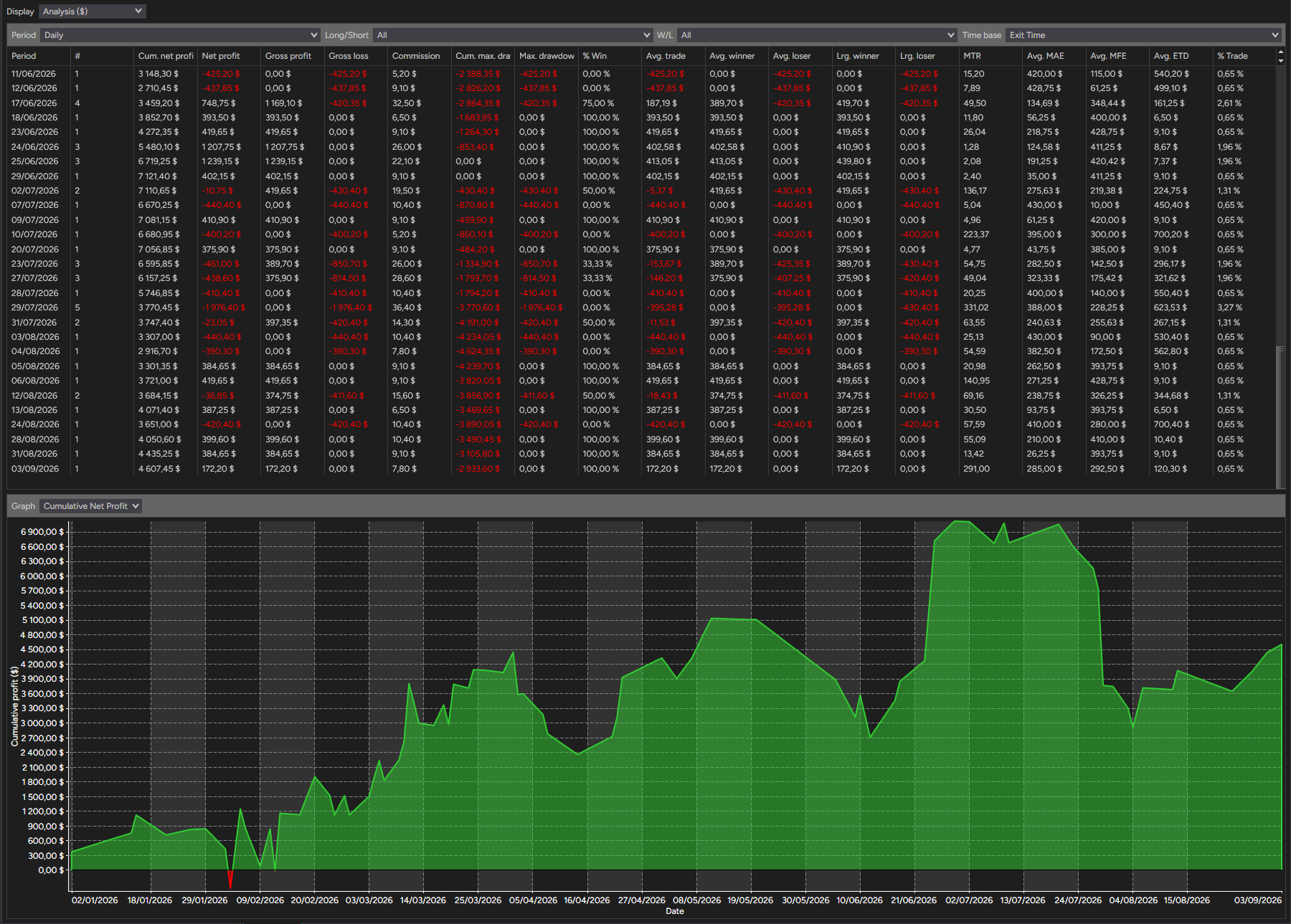Select the 12/06/2026 period row
This screenshot has height=924, width=1291.
[x=642, y=88]
